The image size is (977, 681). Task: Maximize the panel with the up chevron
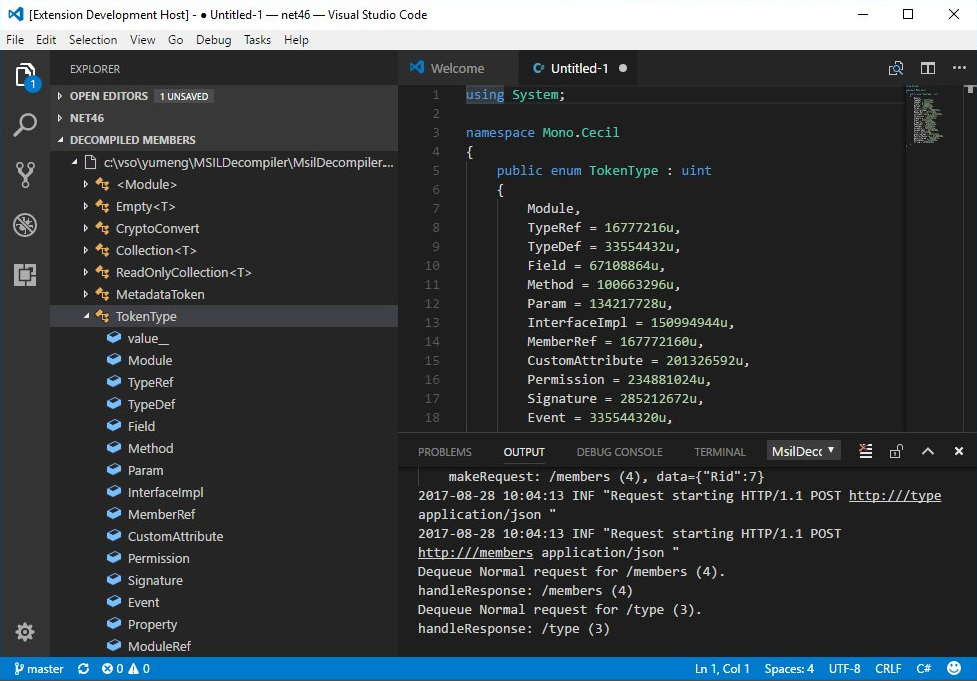[x=928, y=451]
